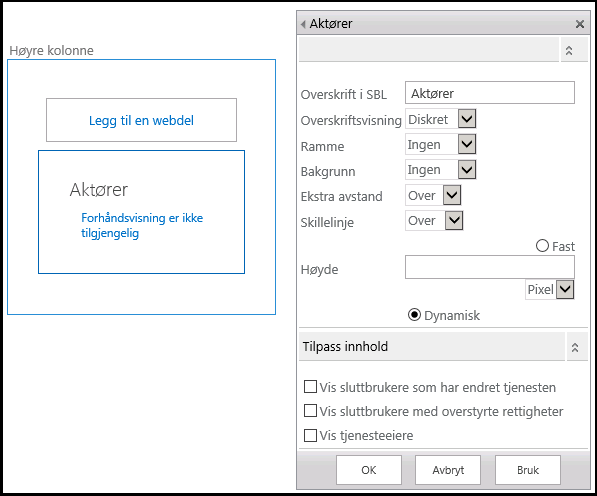Image resolution: width=597 pixels, height=496 pixels.
Task: Click the Legg til en webdel link
Action: click(141, 120)
